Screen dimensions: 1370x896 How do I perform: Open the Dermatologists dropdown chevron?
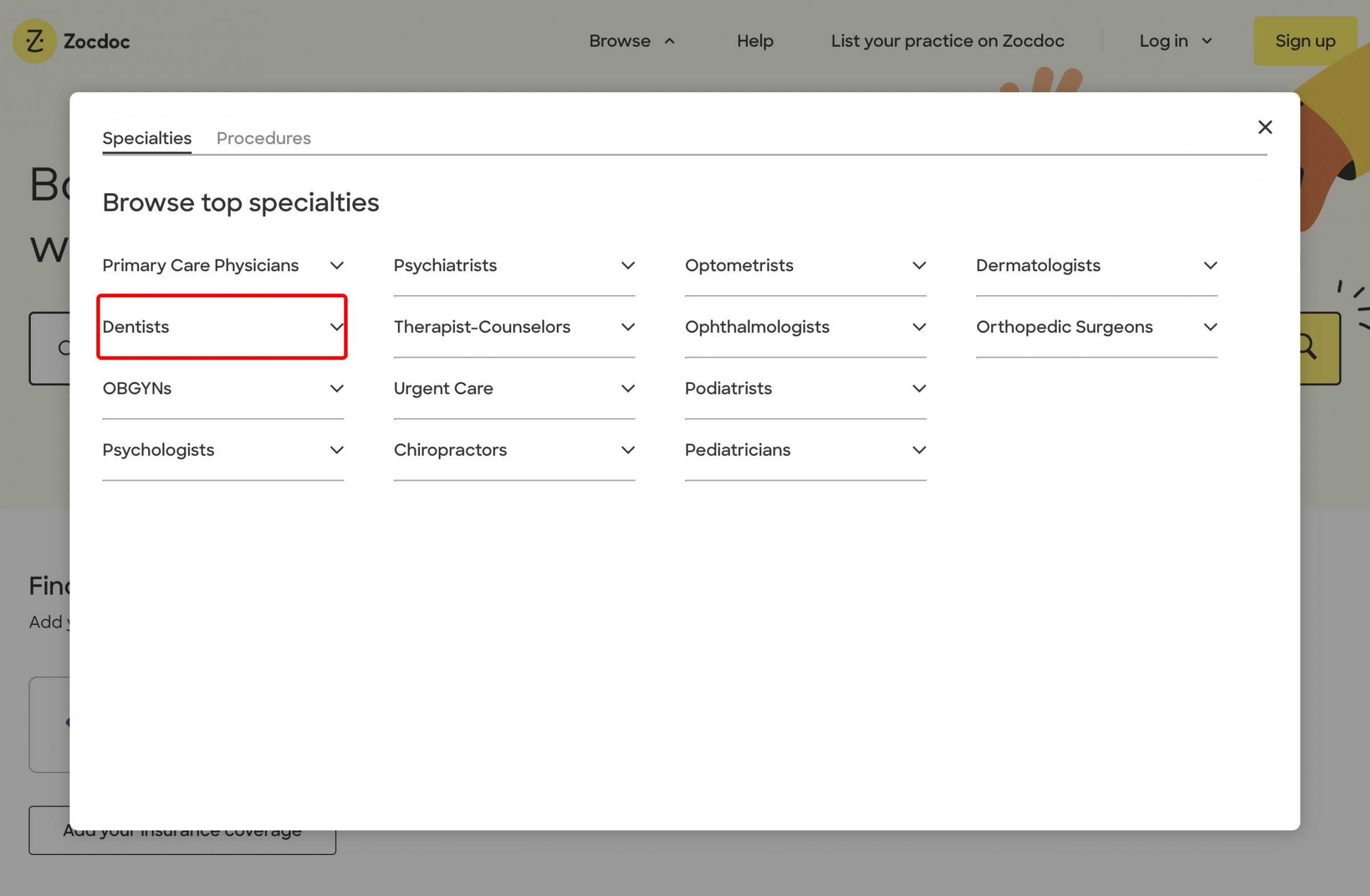(1210, 265)
